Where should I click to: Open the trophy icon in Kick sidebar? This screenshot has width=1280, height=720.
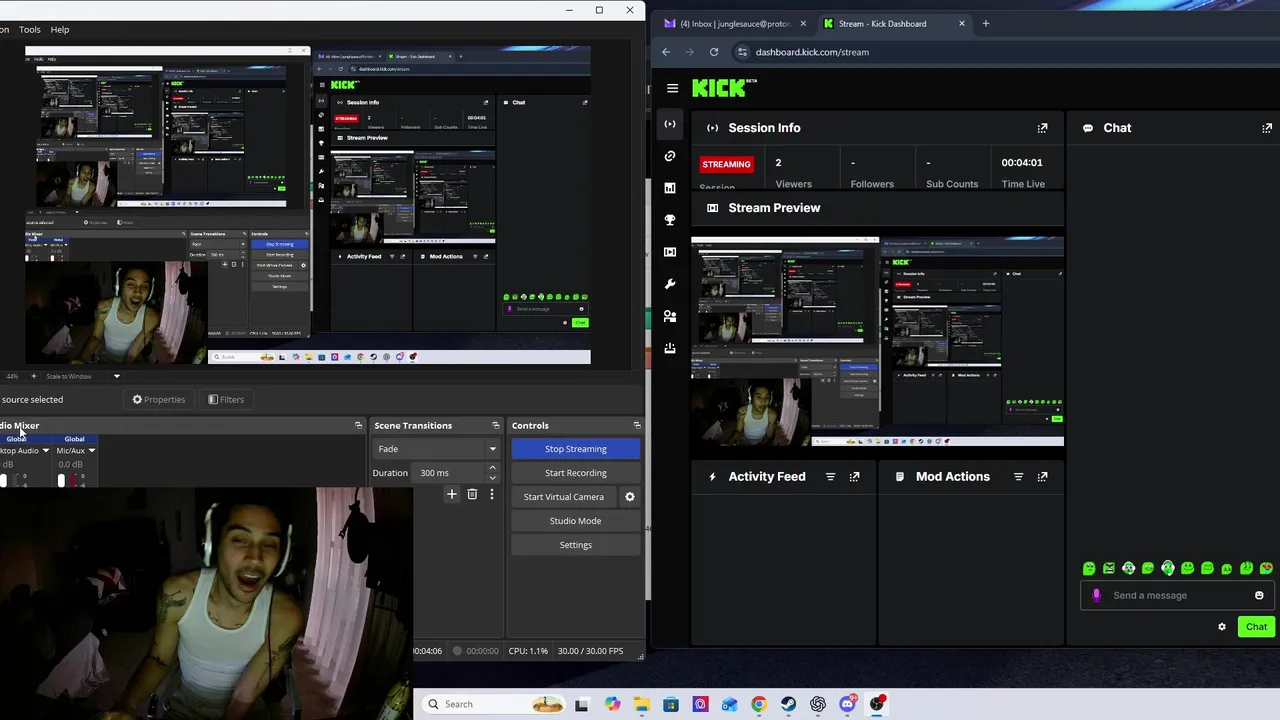click(x=670, y=220)
